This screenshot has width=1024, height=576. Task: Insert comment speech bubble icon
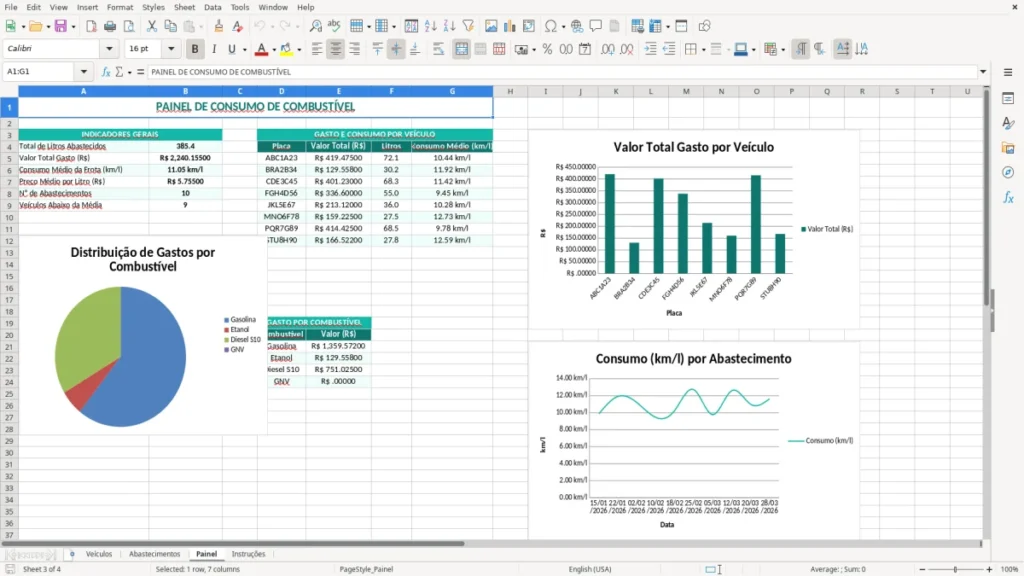pos(596,26)
